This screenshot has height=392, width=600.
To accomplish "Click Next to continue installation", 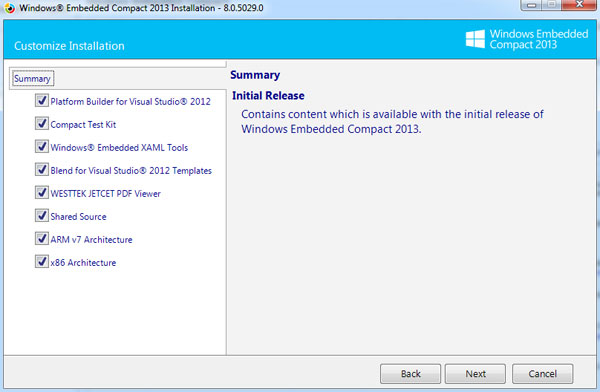I will coord(475,374).
